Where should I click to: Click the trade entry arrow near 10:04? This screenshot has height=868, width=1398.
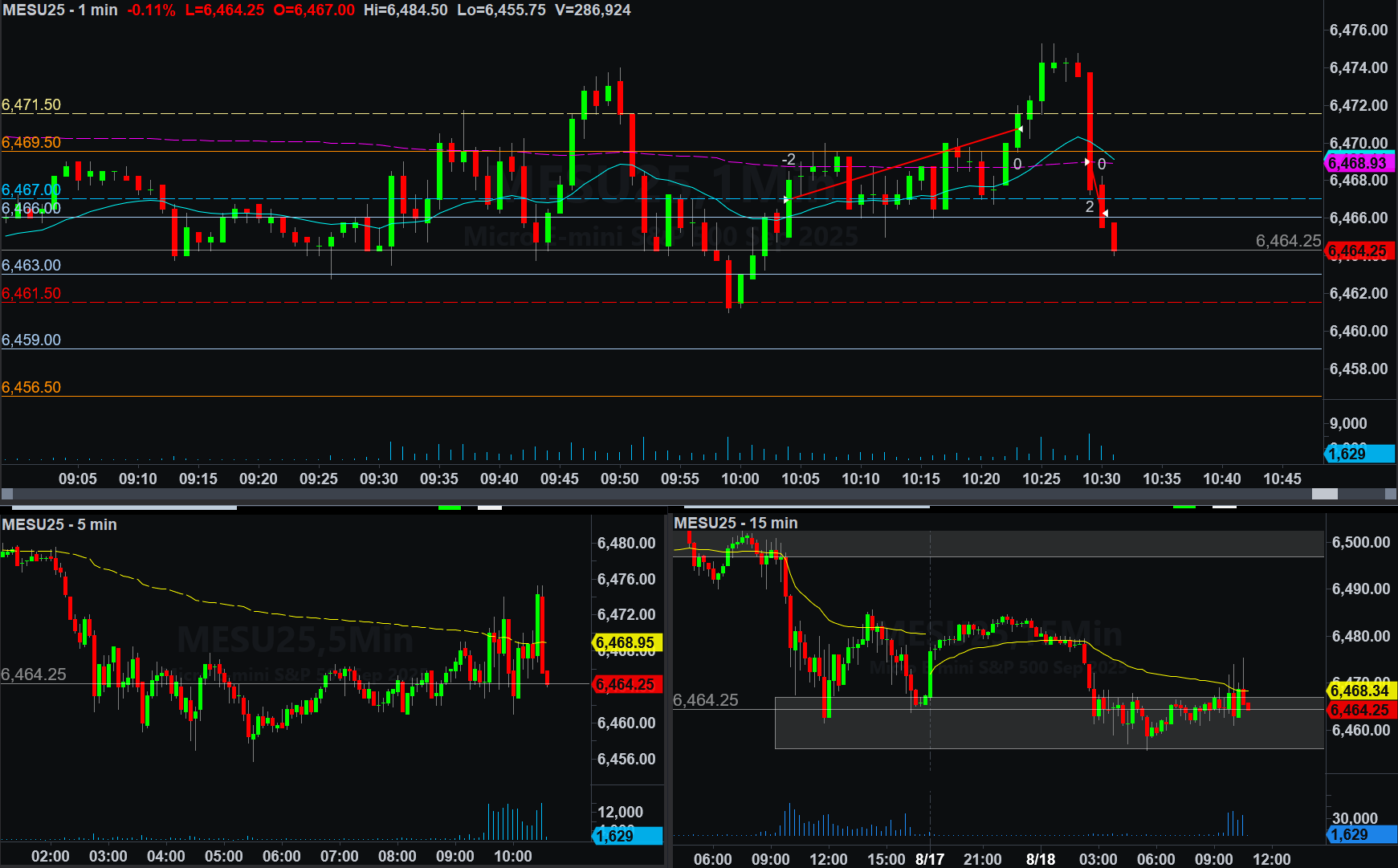[x=787, y=199]
